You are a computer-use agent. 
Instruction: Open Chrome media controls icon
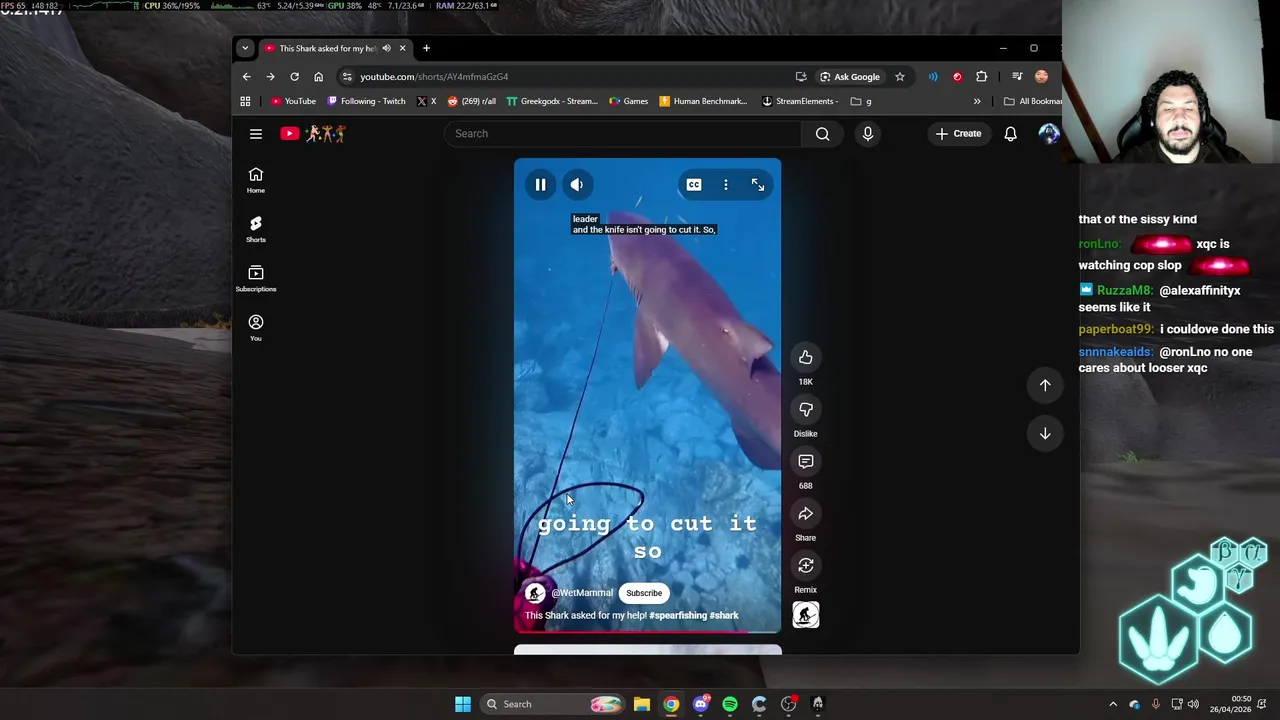(x=1016, y=76)
